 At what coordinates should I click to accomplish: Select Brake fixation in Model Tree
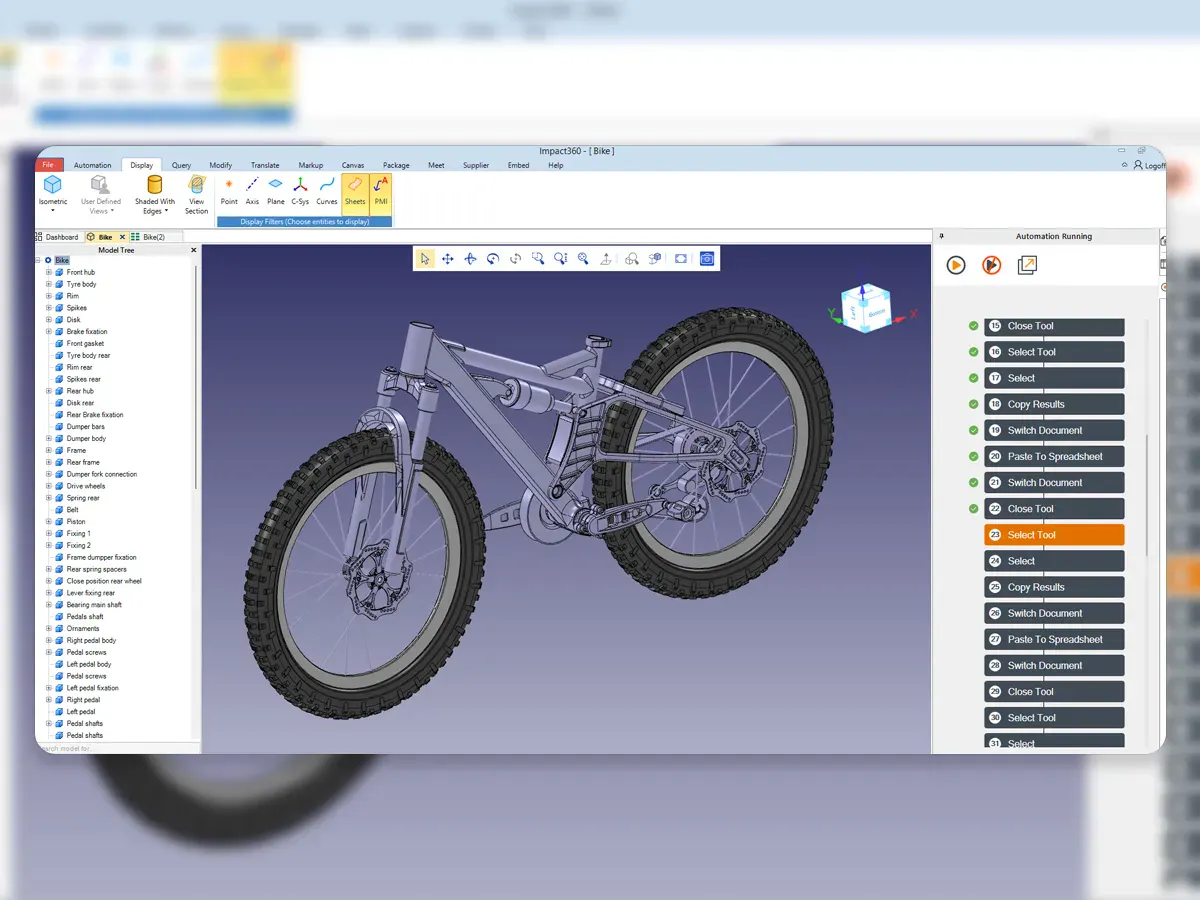point(87,332)
